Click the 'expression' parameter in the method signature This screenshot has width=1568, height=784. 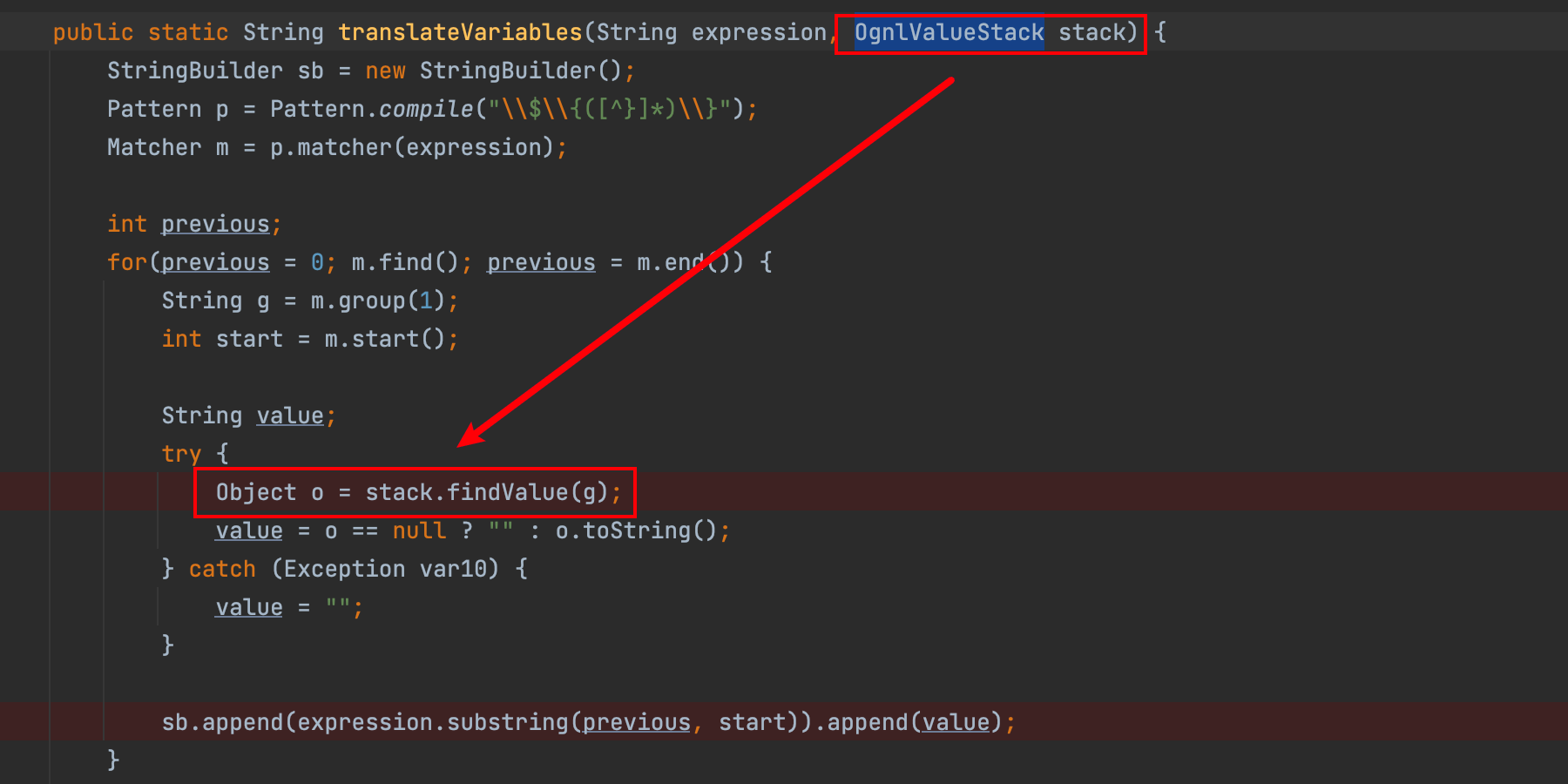tap(758, 33)
